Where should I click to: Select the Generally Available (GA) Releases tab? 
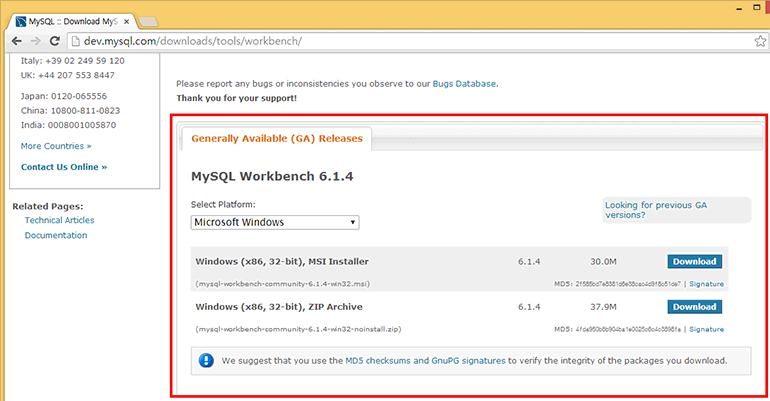click(x=277, y=138)
